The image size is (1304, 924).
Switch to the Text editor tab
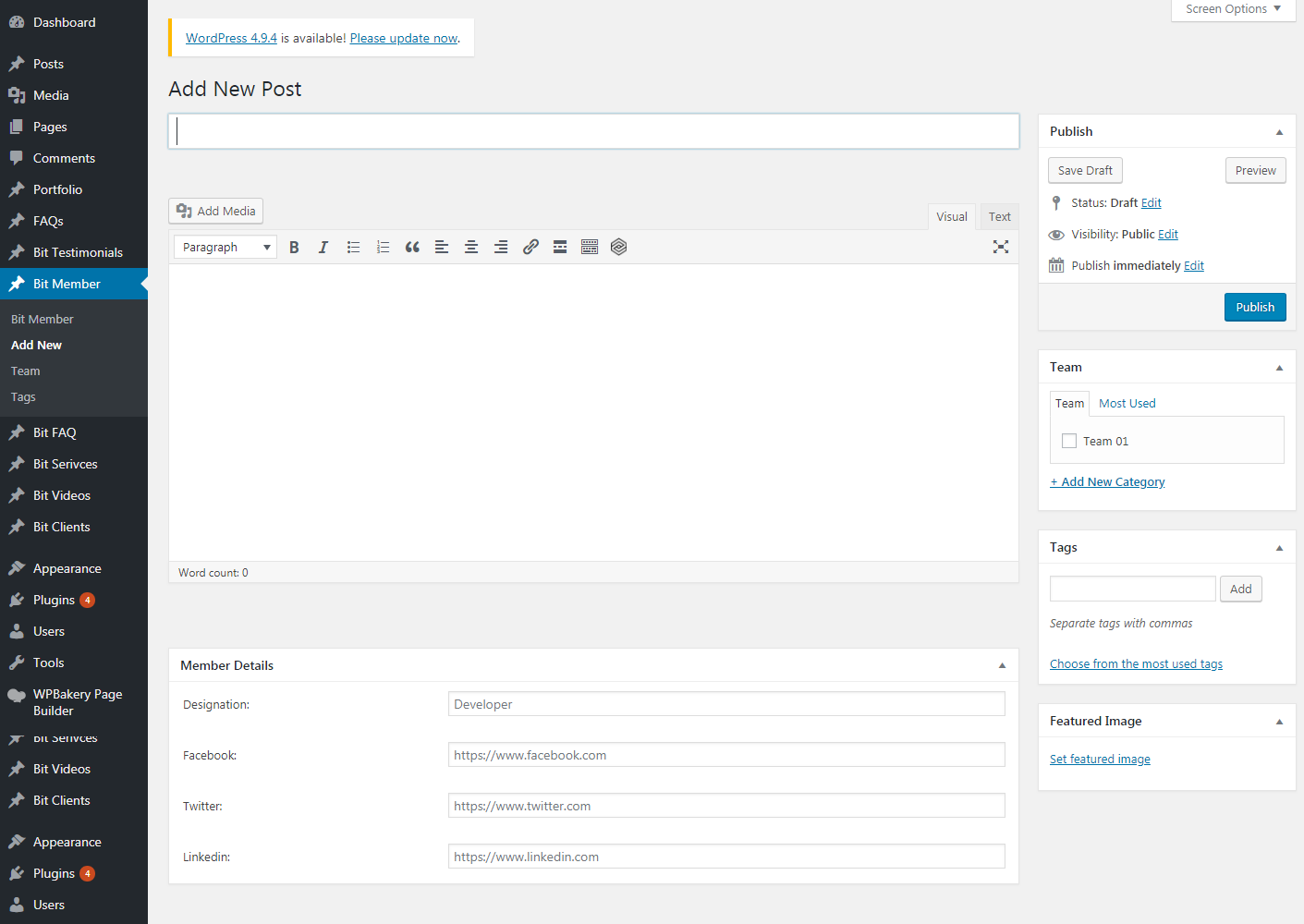[999, 217]
